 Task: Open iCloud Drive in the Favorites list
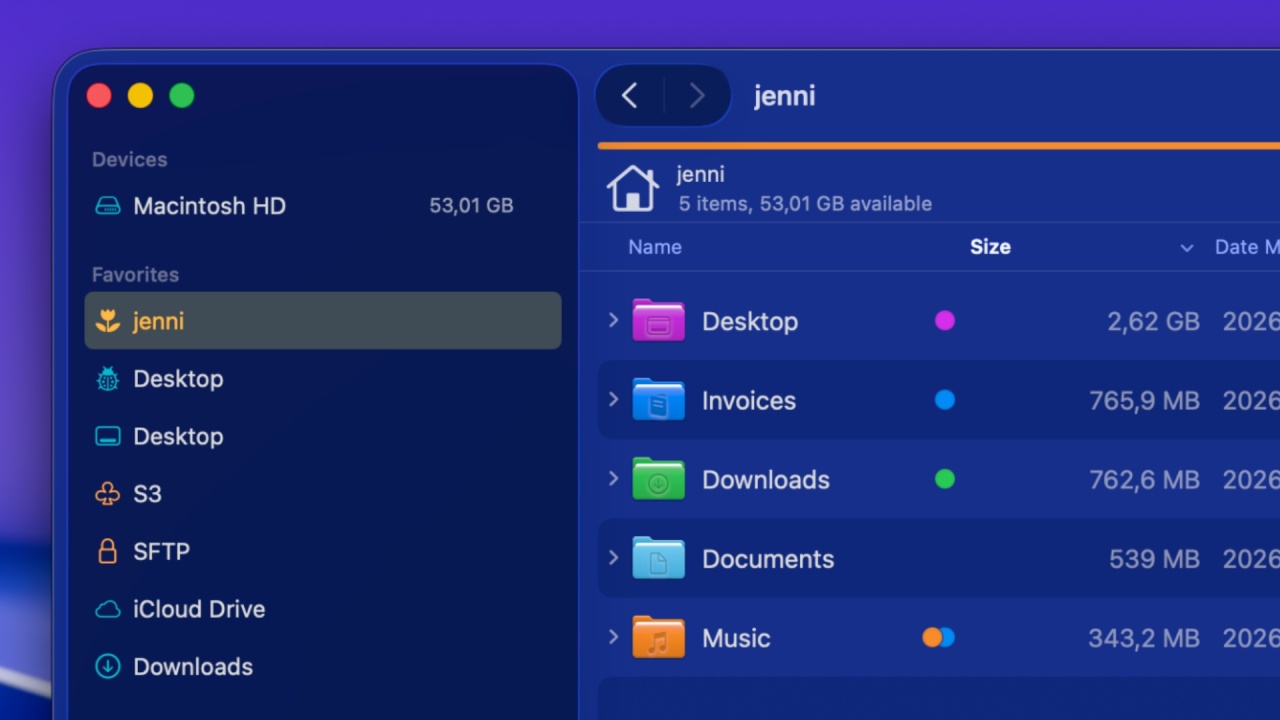click(x=323, y=609)
